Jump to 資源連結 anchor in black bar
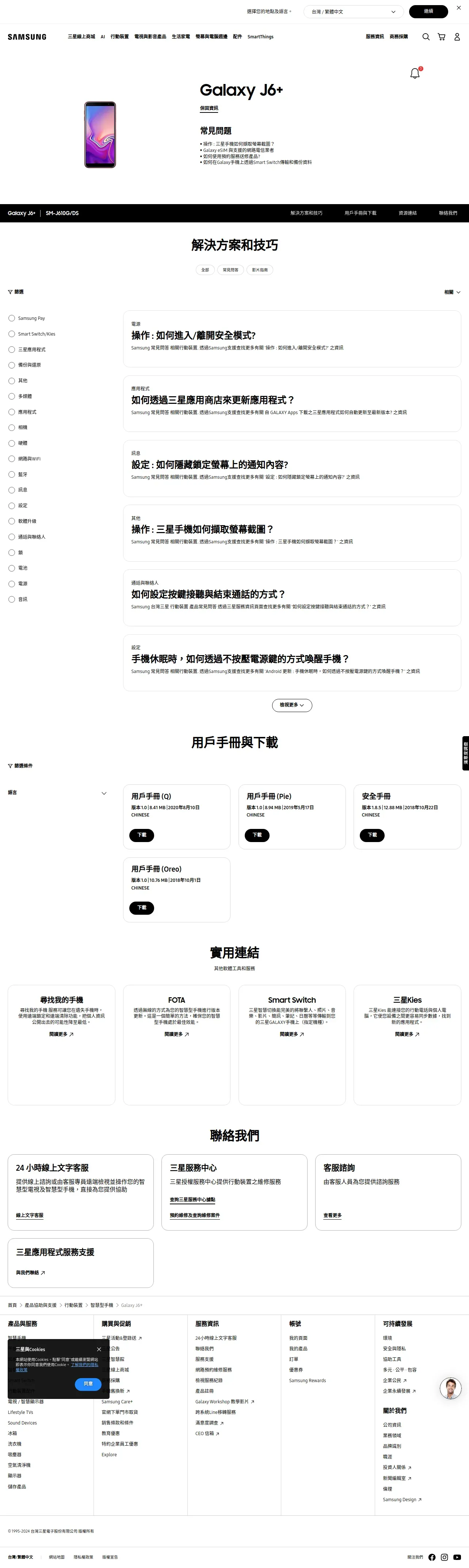 408,213
